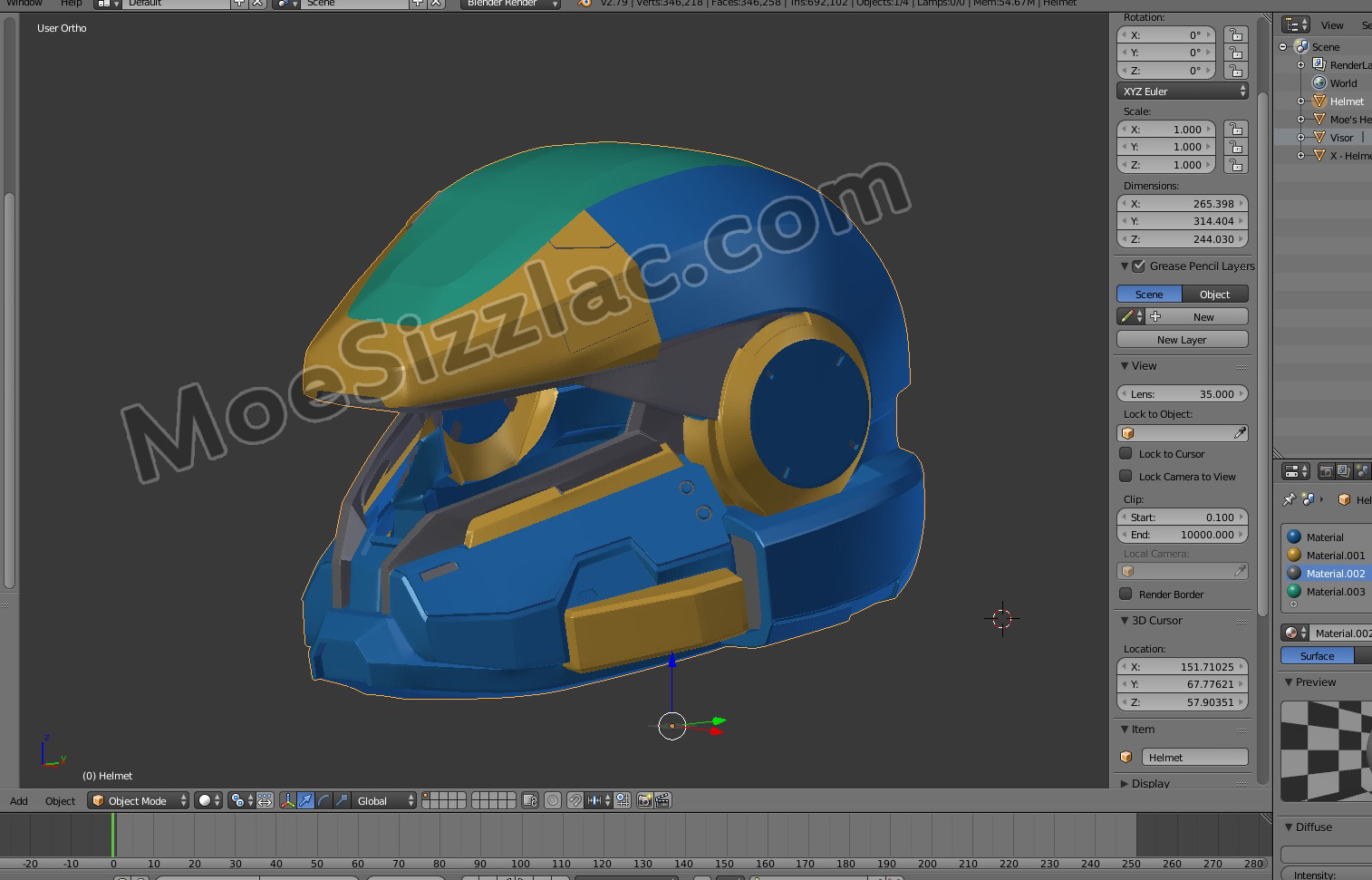Screen dimensions: 1372x880
Task: Enable the Lock to Cursor checkbox
Action: tap(1126, 453)
